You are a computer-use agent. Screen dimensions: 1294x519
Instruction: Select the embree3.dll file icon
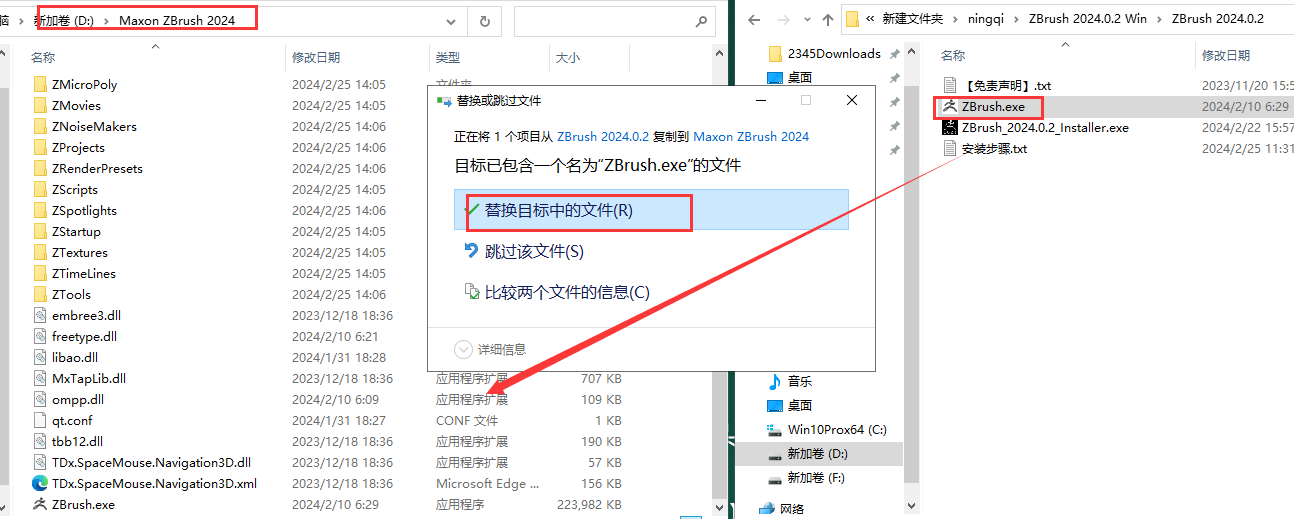(x=40, y=315)
